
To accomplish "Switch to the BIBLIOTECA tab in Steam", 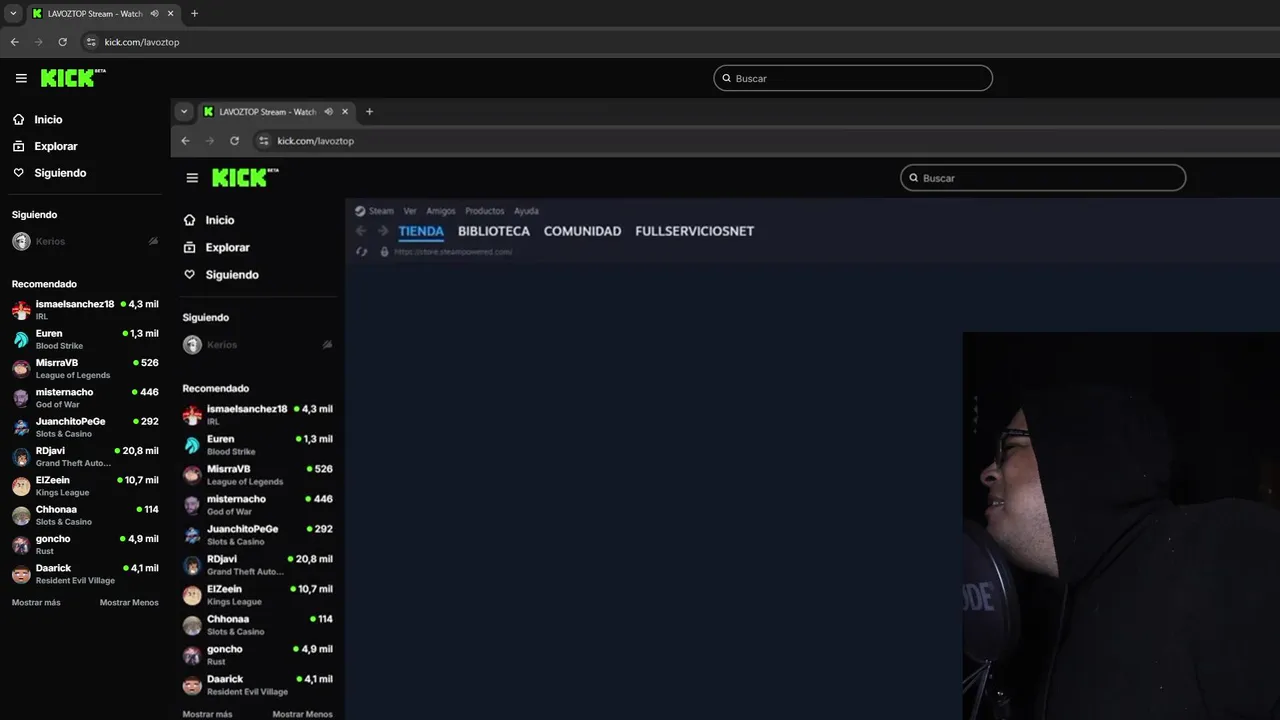I will [x=494, y=231].
